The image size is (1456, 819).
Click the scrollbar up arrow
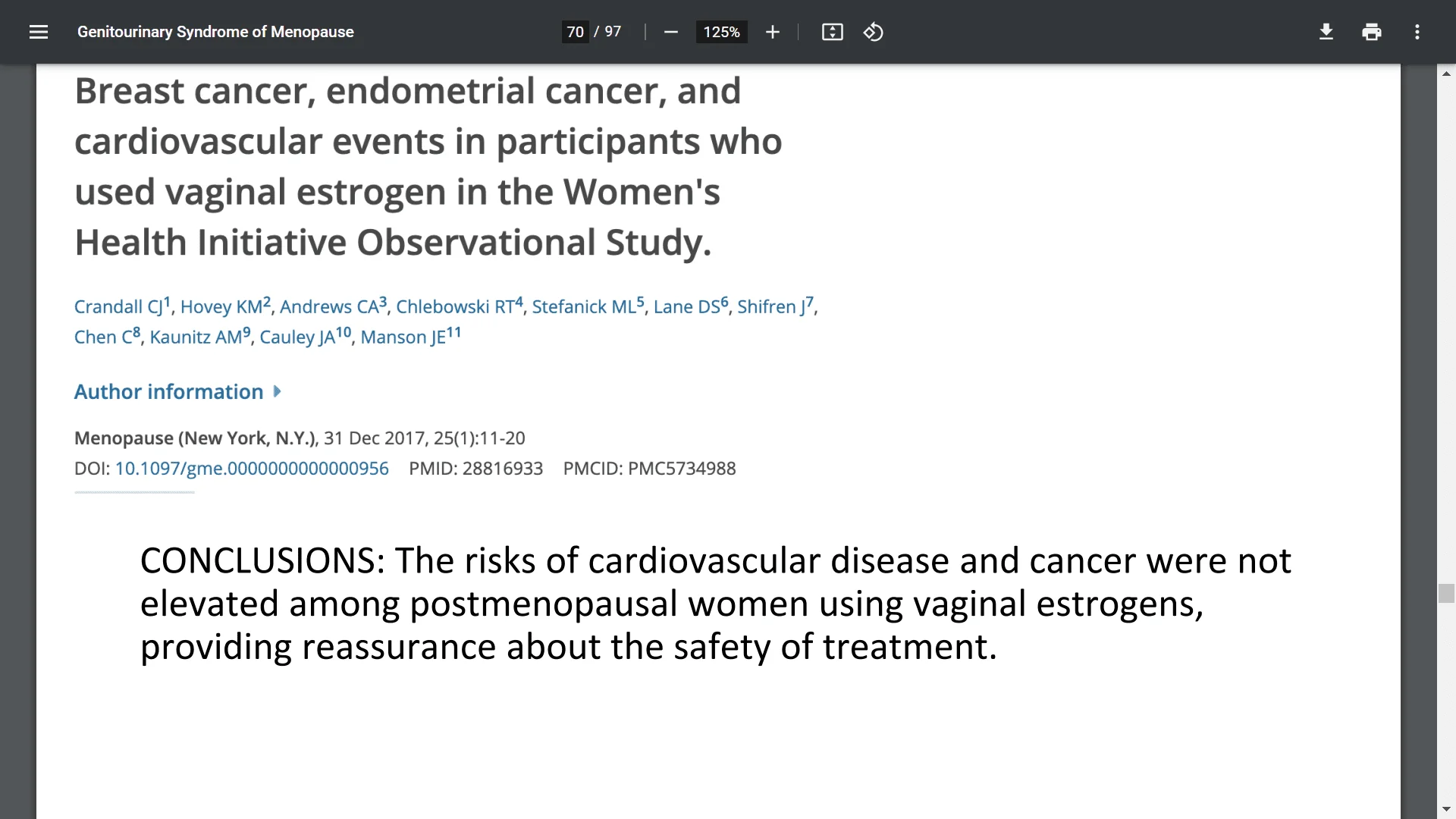coord(1446,74)
